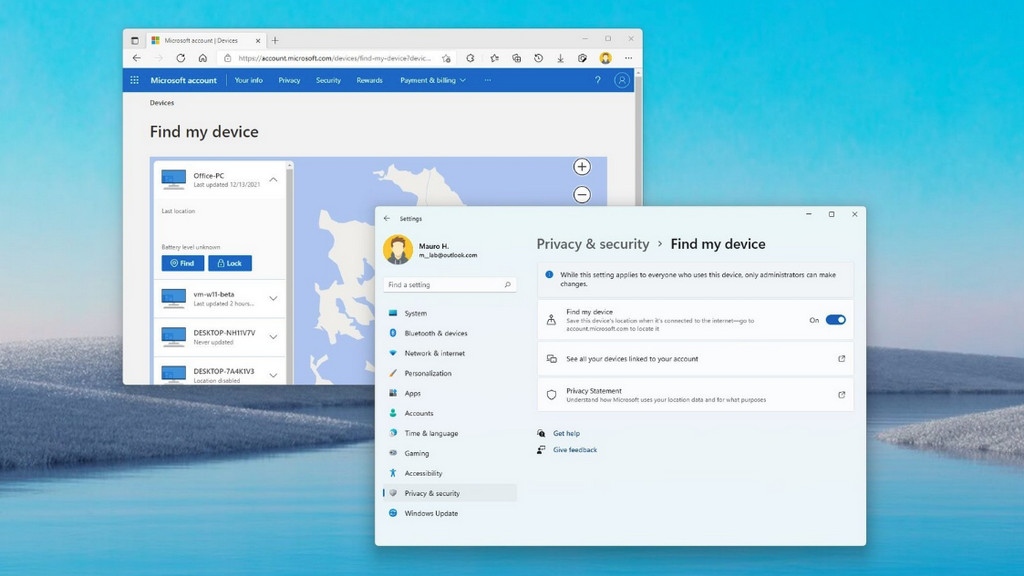Click the Find a setting search box
Screen dimensions: 1024x576
[450, 285]
